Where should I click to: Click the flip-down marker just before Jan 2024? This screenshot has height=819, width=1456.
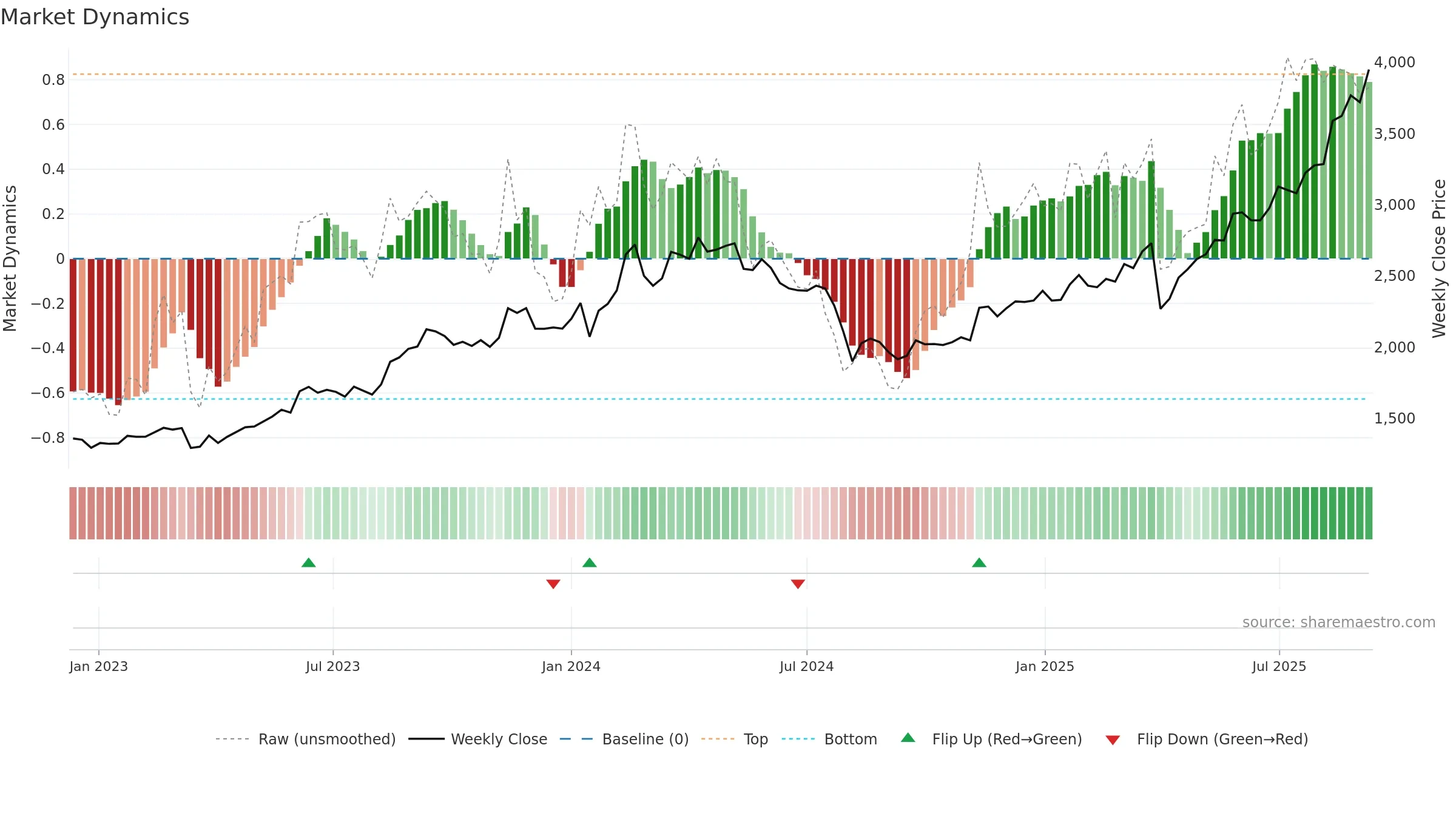point(553,584)
